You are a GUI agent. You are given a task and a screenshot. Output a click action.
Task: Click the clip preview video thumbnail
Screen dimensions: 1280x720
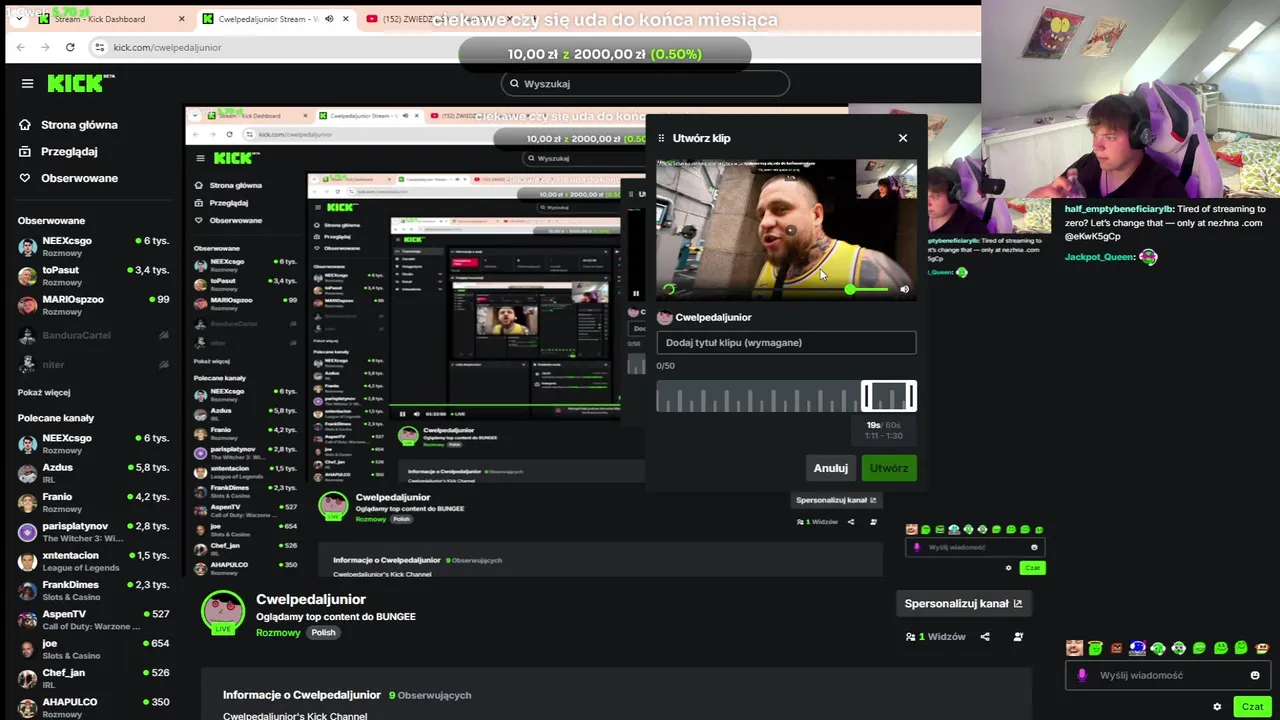click(x=786, y=229)
